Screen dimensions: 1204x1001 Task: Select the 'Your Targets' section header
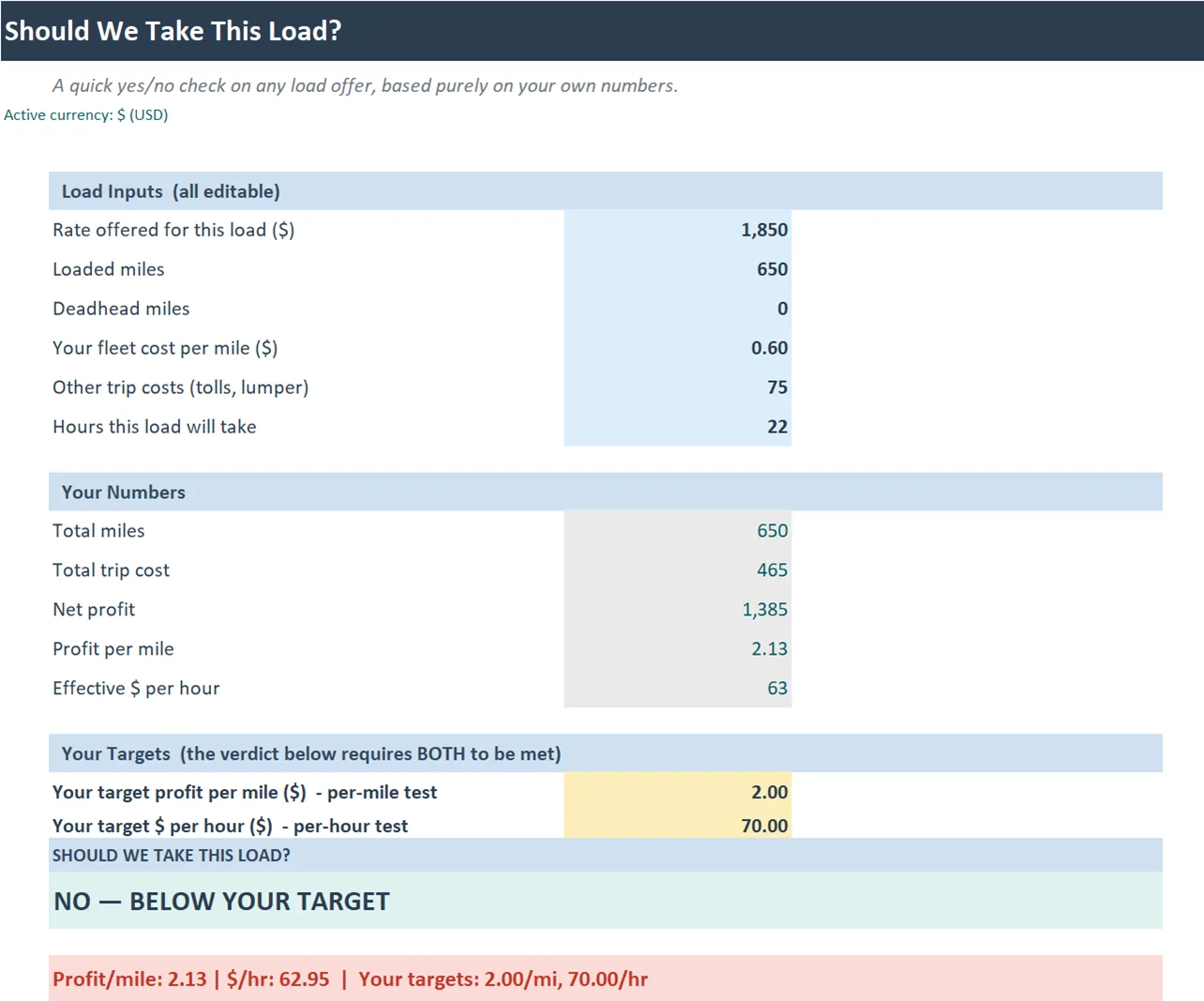[x=606, y=753]
